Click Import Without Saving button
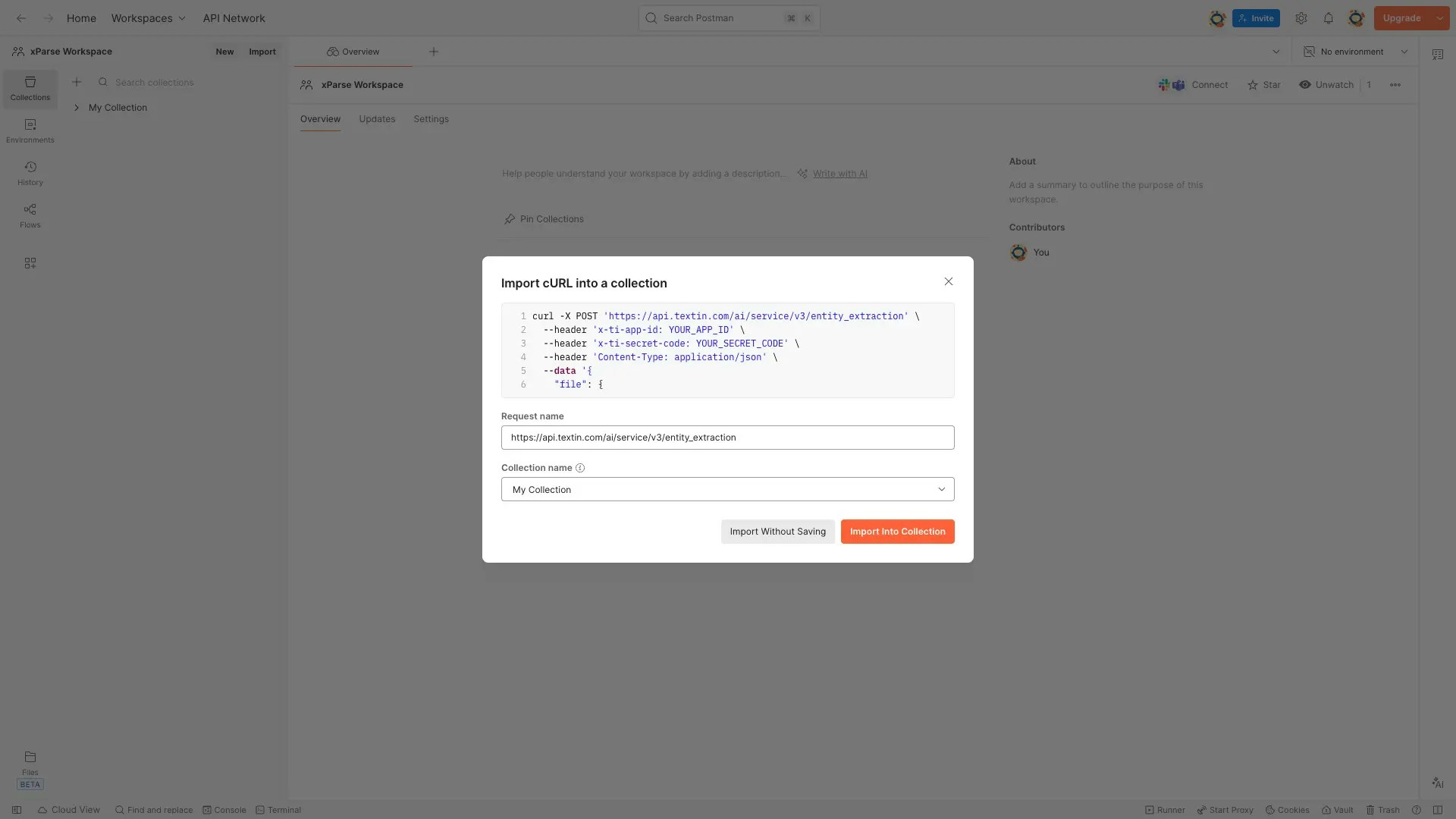 tap(777, 532)
